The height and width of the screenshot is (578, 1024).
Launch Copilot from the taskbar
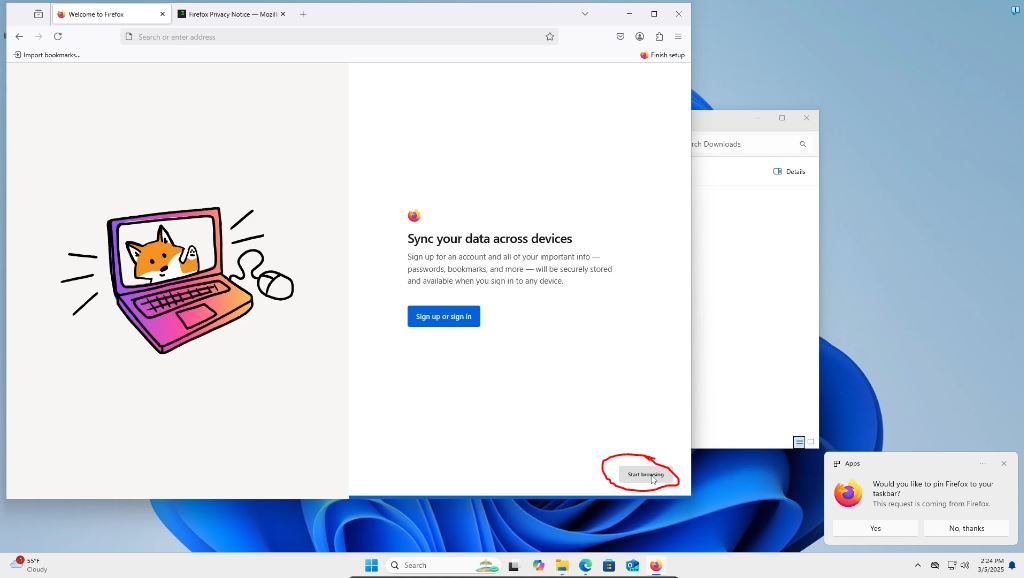(x=538, y=565)
